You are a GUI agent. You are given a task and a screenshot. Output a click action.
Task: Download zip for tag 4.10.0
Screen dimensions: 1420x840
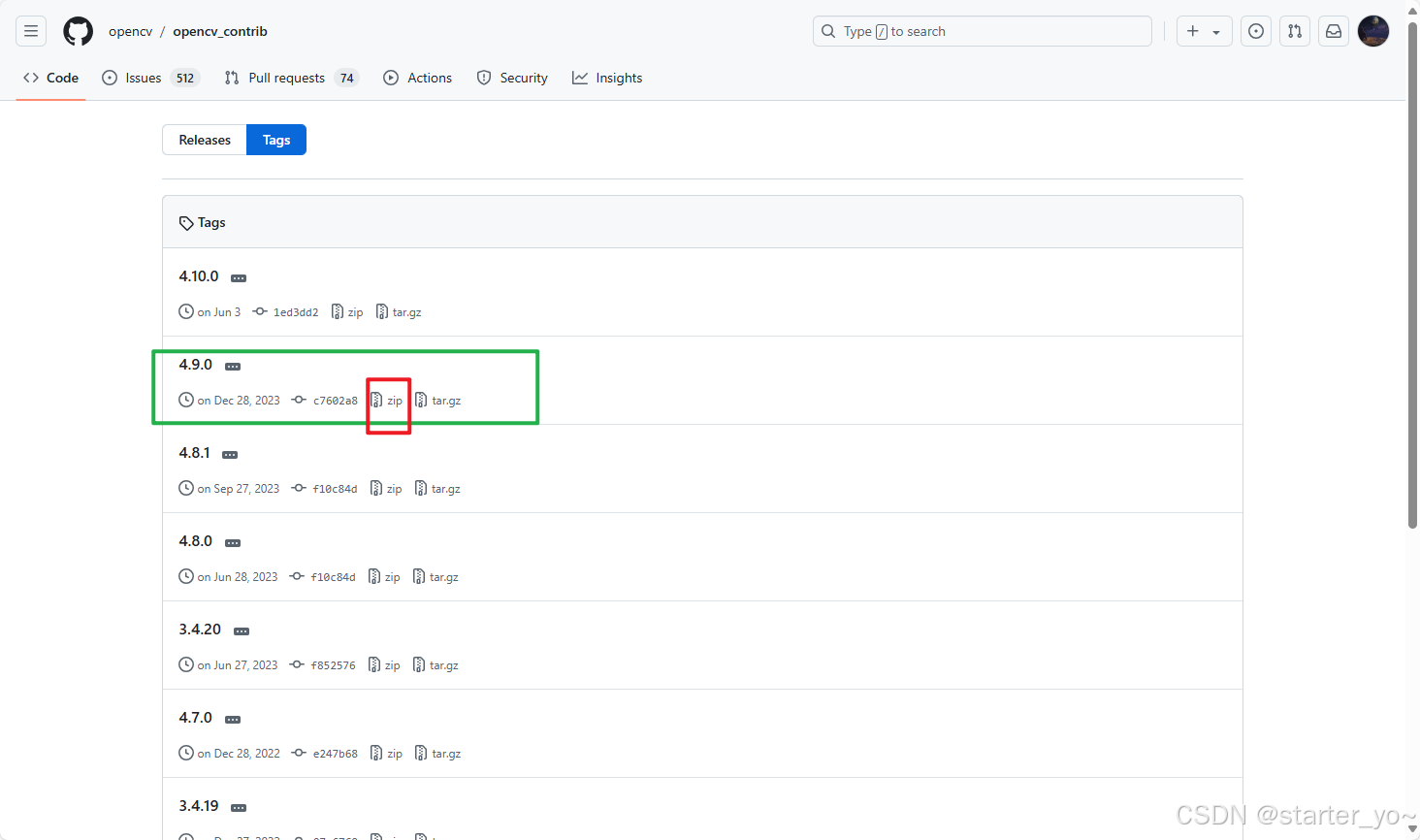347,312
